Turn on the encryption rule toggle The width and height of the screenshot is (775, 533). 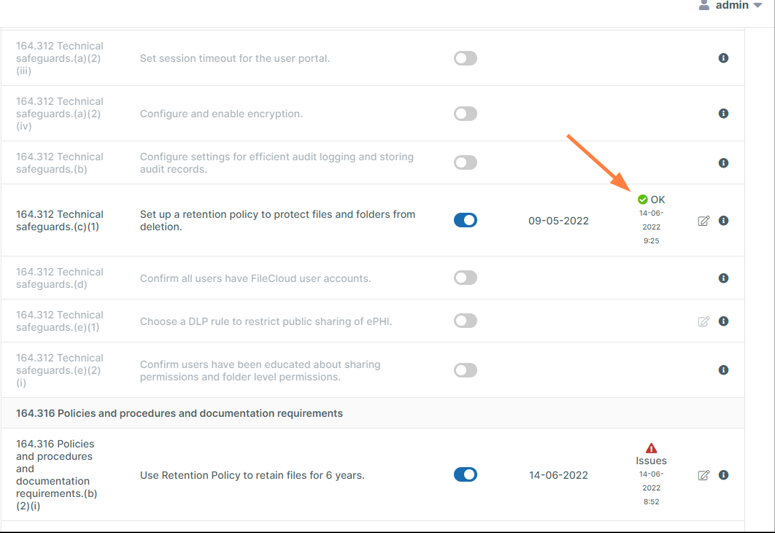(x=465, y=114)
